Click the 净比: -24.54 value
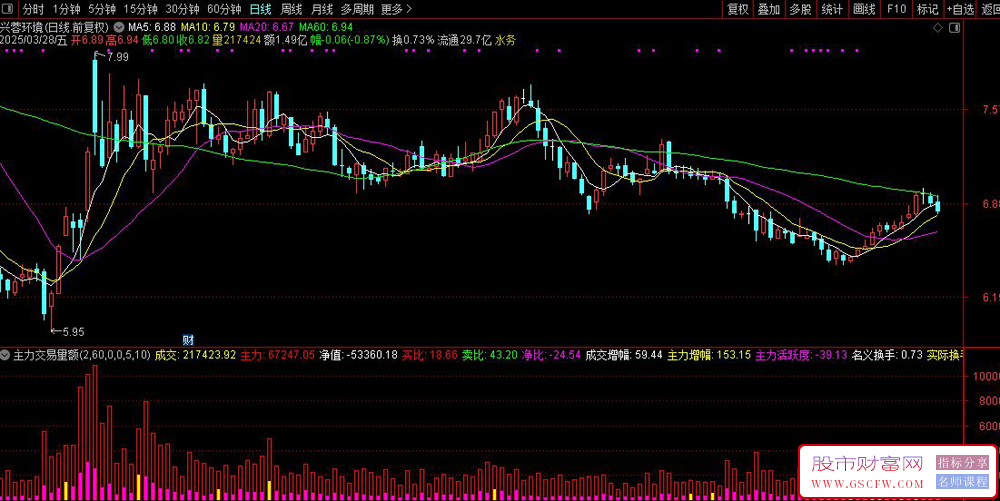Viewport: 1000px width, 501px height. tap(551, 355)
